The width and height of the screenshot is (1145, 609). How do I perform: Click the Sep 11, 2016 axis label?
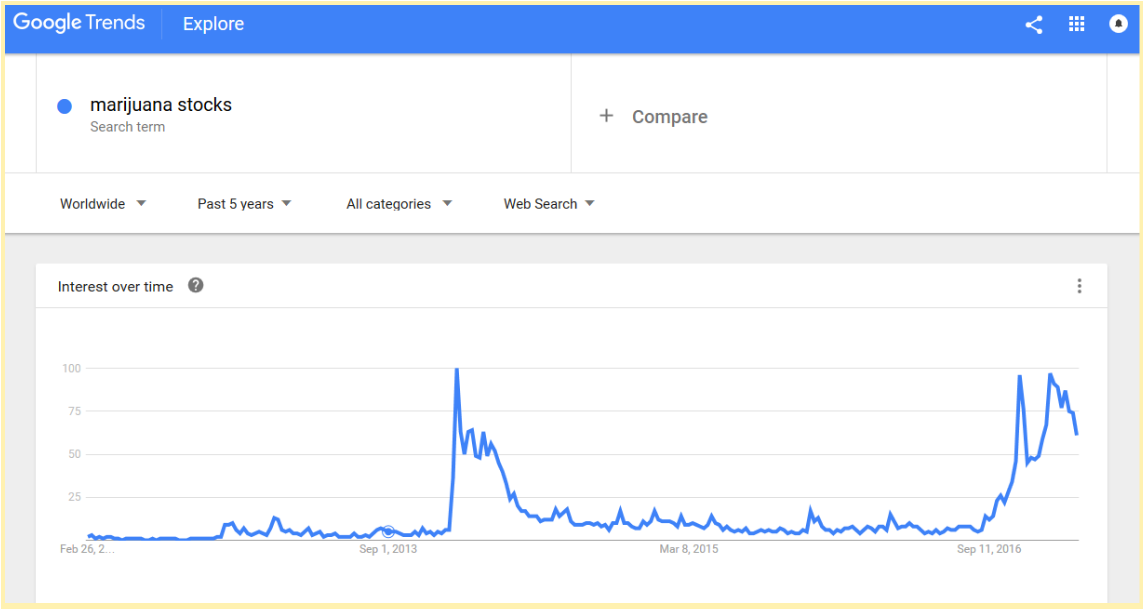coord(989,549)
